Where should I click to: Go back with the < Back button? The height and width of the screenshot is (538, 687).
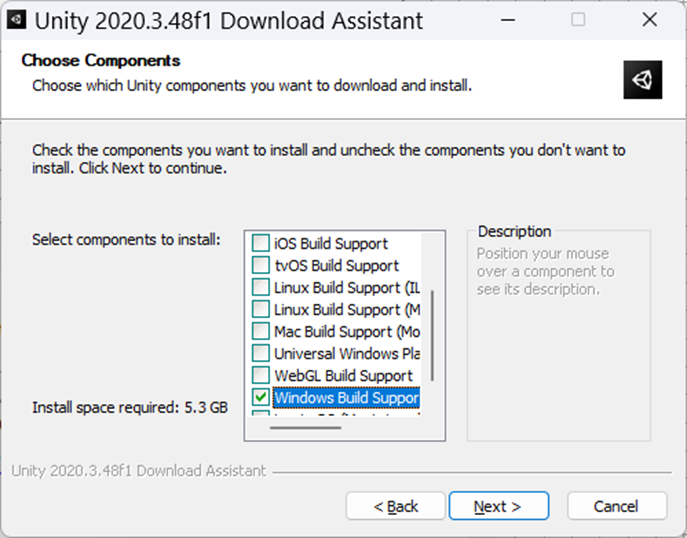click(x=395, y=506)
